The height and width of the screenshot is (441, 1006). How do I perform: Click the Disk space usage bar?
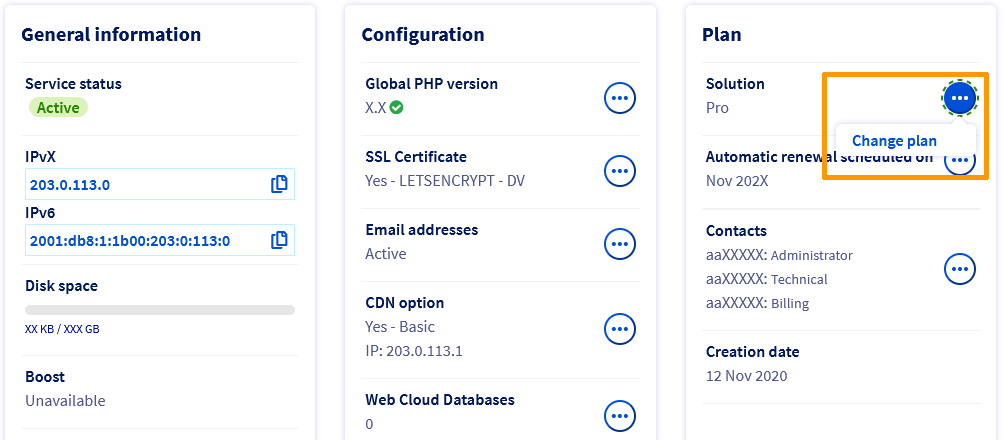pyautogui.click(x=160, y=310)
